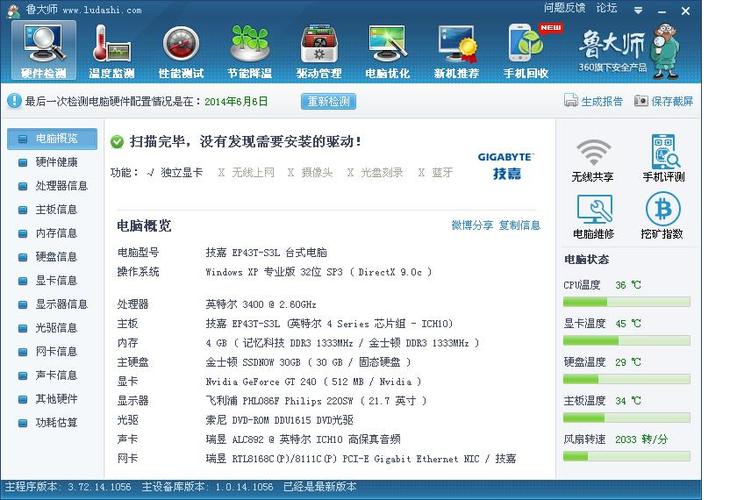Click the processor value 英特尔 3400 @ 2.60GHz
This screenshot has height=500, width=737.
point(261,305)
